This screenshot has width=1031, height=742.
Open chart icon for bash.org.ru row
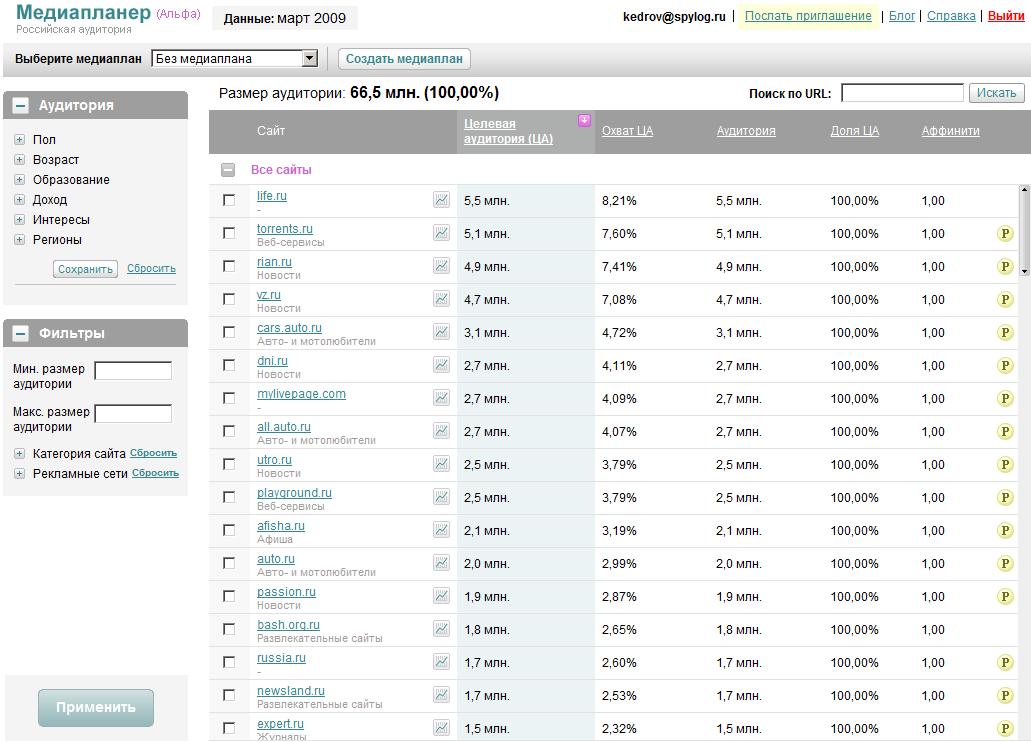(x=441, y=628)
